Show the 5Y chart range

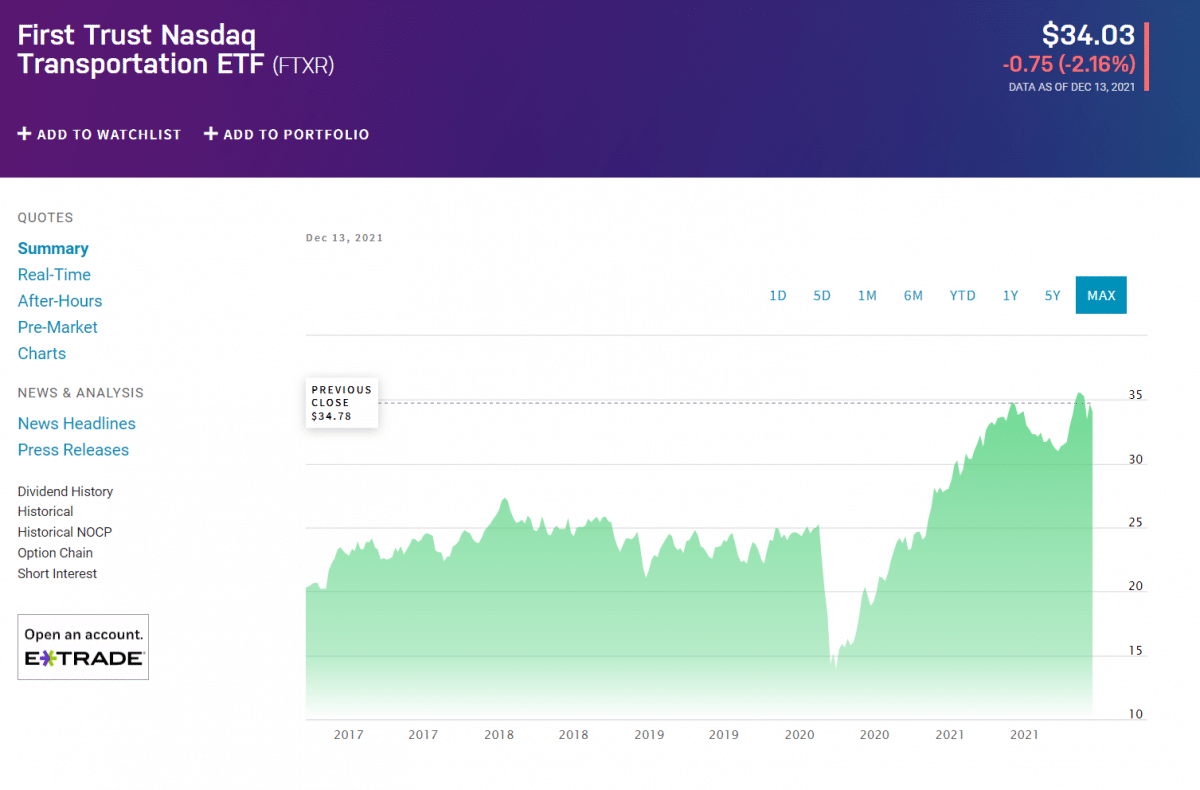pyautogui.click(x=1052, y=295)
